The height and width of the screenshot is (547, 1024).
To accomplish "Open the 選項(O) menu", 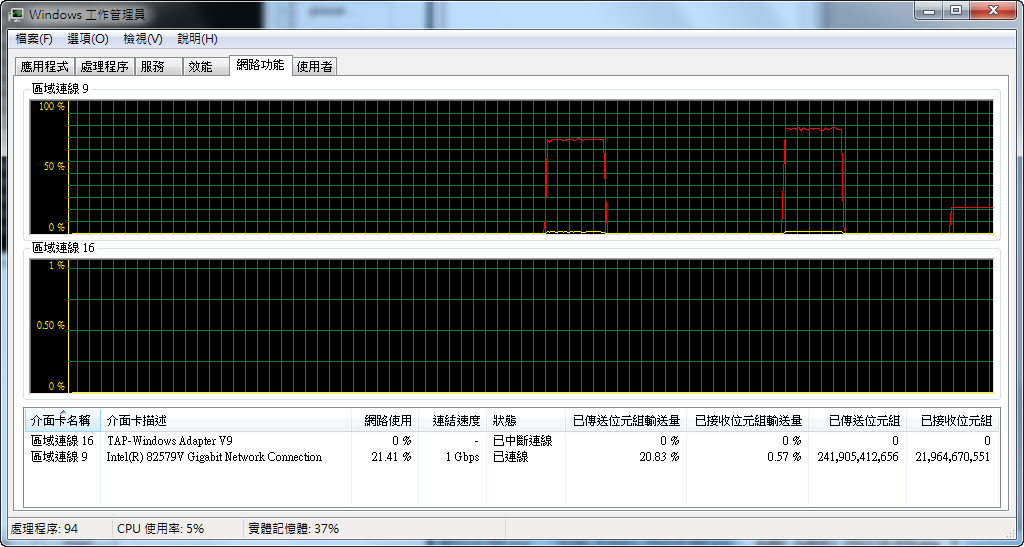I will coord(88,39).
